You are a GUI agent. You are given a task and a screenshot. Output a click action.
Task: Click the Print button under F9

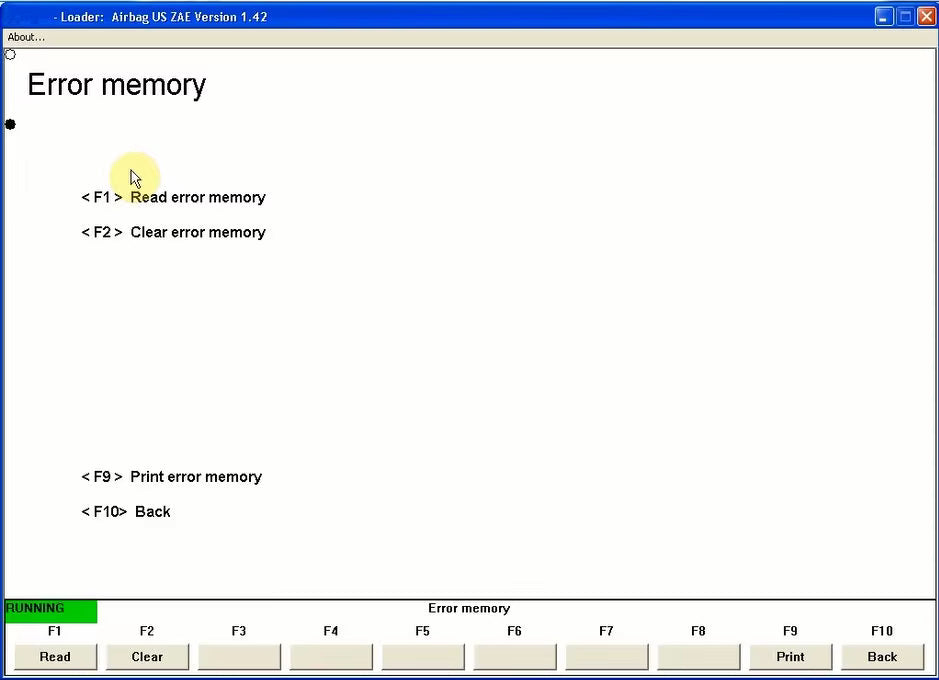coord(790,657)
